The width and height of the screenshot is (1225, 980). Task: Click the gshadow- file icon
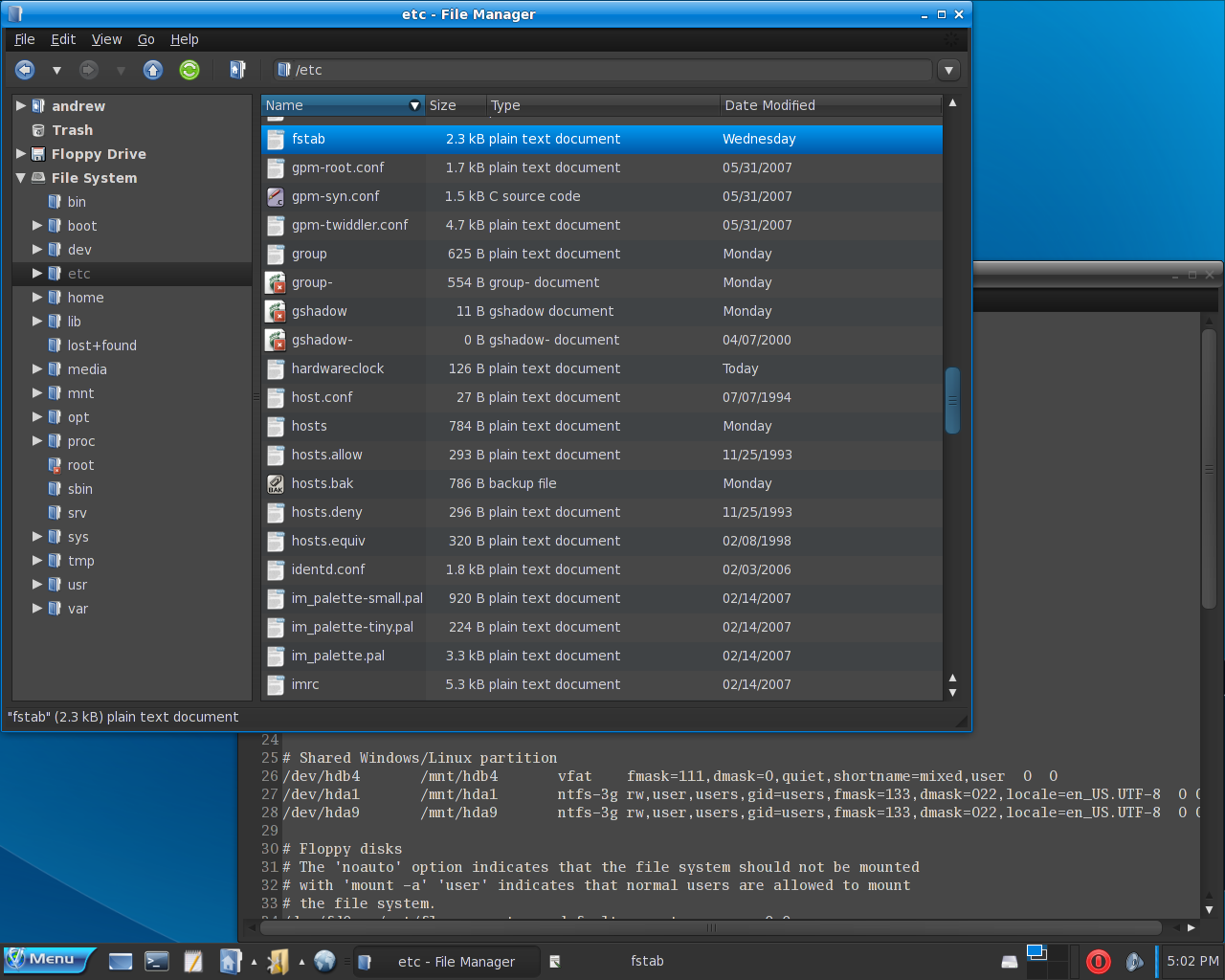(276, 340)
